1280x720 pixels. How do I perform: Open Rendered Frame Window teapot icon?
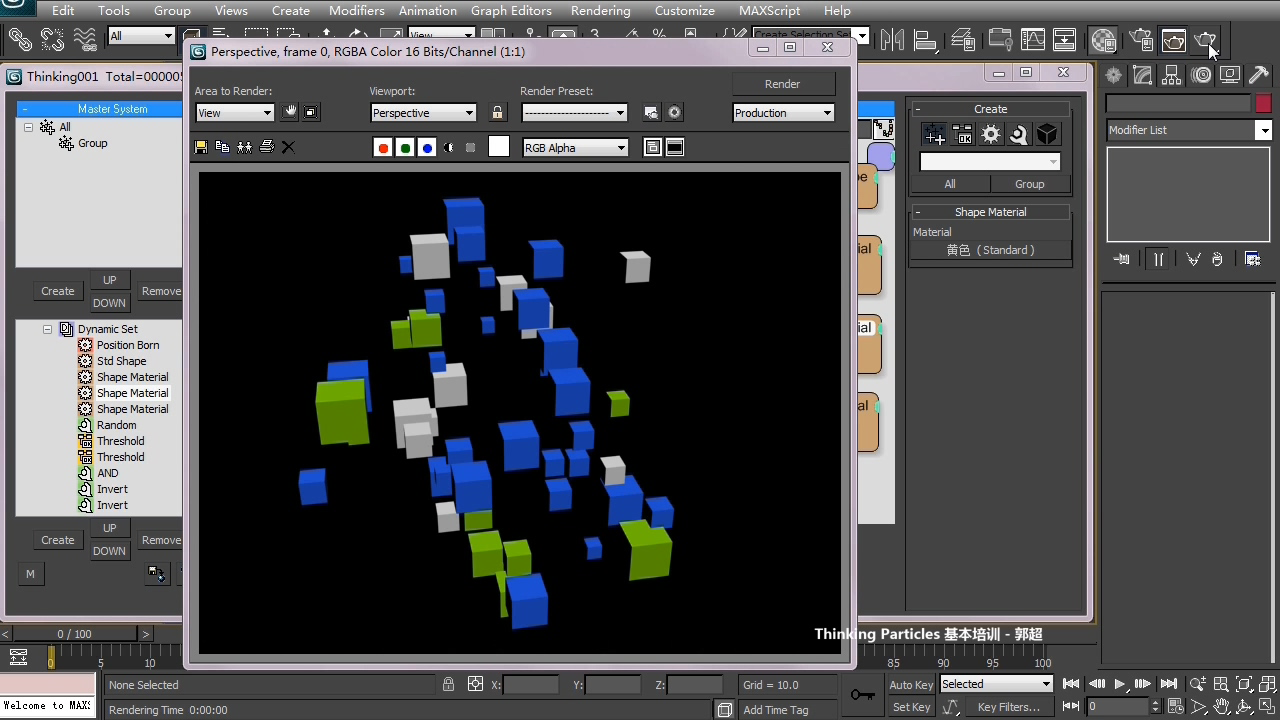(1173, 40)
